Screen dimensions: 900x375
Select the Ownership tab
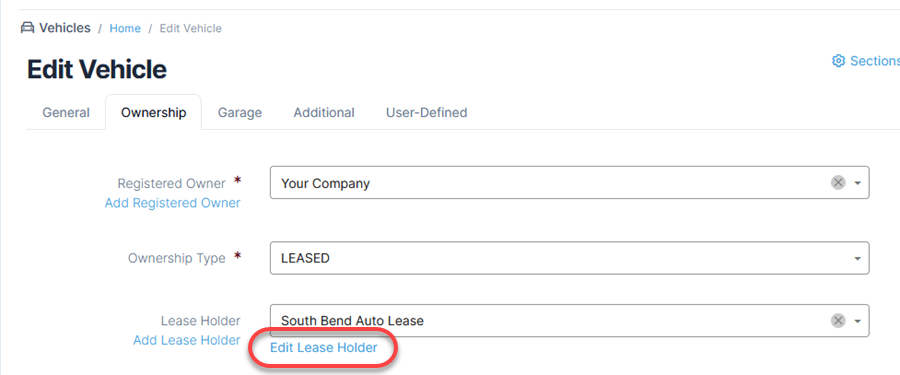(153, 113)
